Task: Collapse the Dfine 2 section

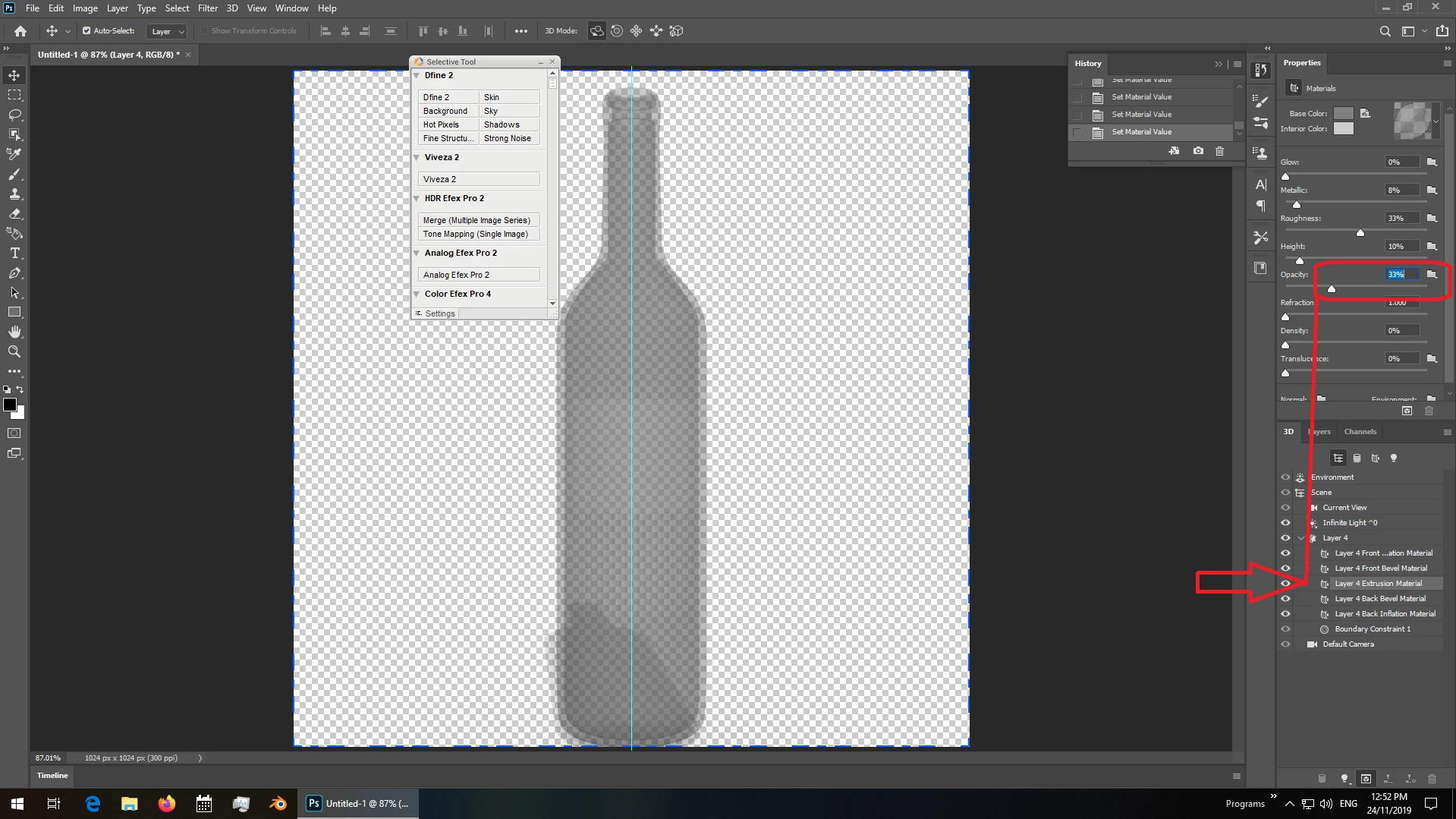Action: 417,75
